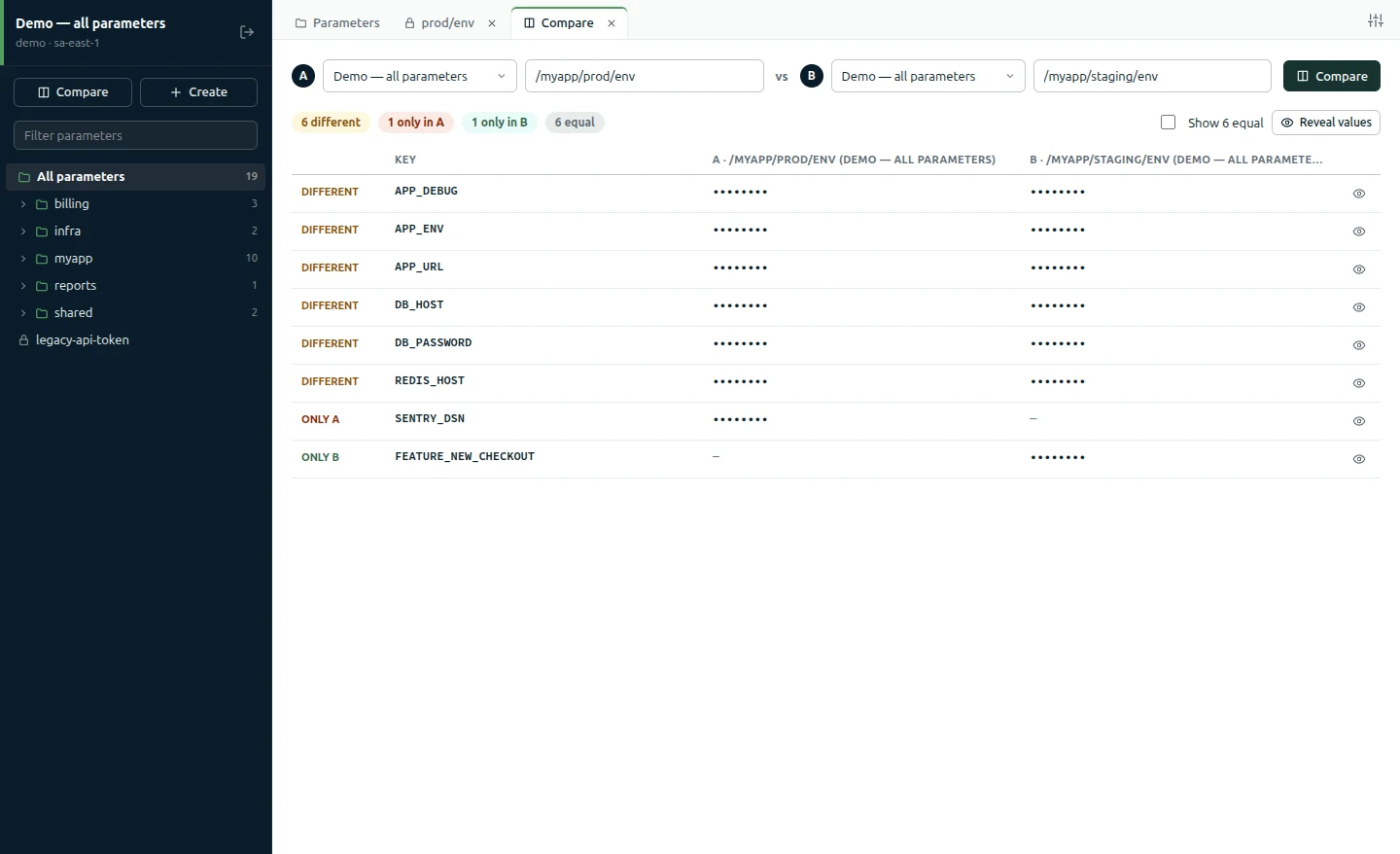Click the sign-out icon beside Demo title
The image size is (1400, 854).
pos(247,32)
